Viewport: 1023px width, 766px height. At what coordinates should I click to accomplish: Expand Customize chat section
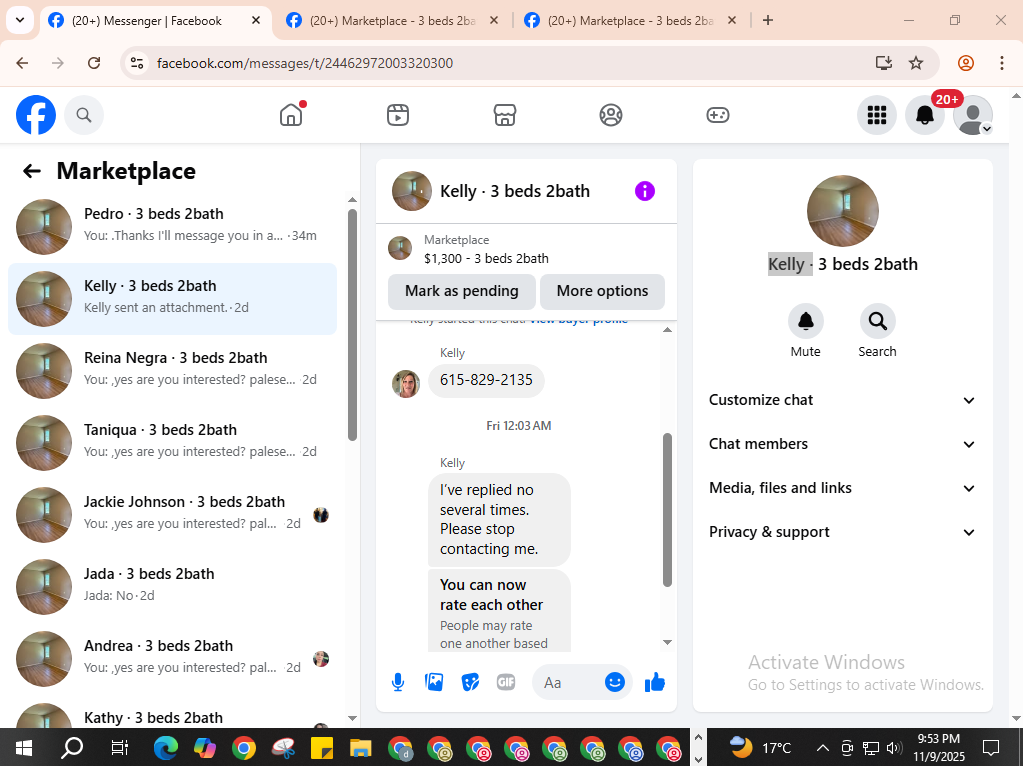pyautogui.click(x=842, y=400)
